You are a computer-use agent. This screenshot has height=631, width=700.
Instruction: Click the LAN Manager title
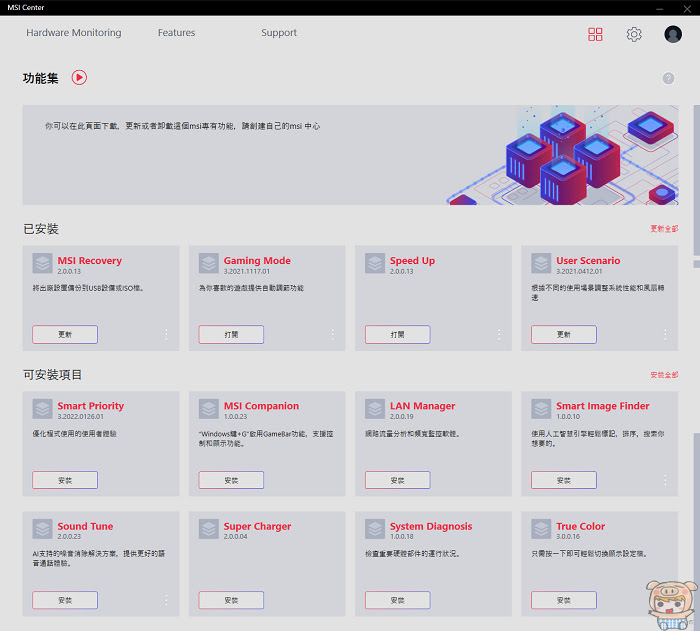pyautogui.click(x=422, y=406)
